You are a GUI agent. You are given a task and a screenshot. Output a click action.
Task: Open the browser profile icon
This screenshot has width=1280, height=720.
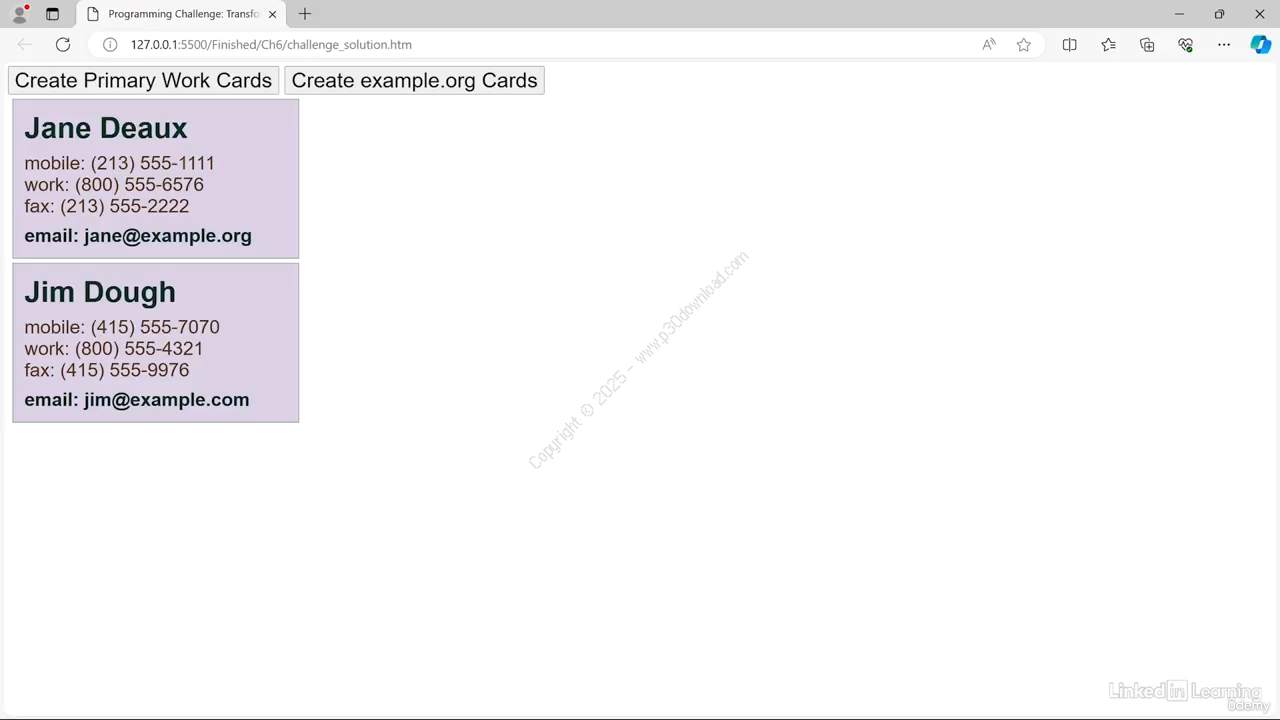[x=19, y=14]
